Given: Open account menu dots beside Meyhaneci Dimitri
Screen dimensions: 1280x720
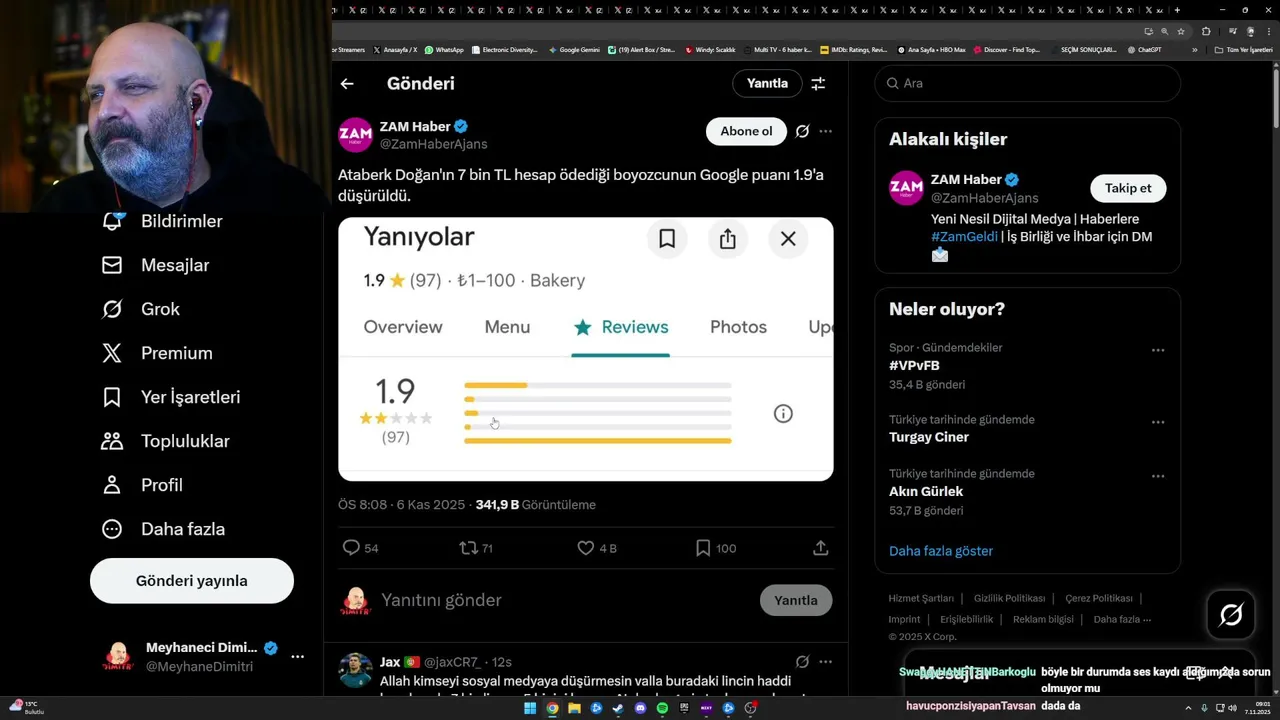Looking at the screenshot, I should click(297, 657).
